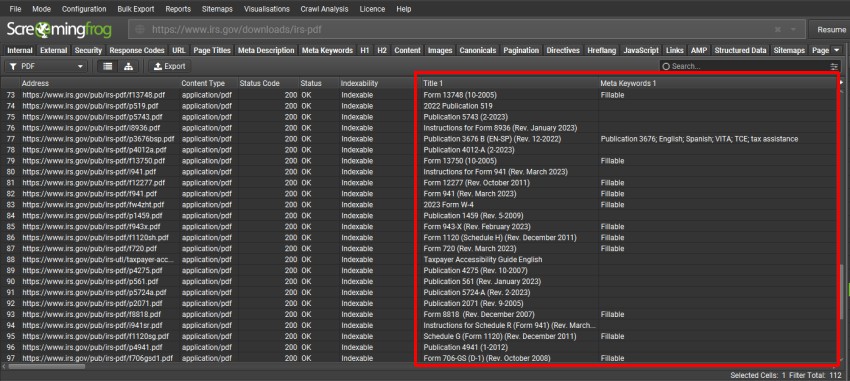Open the Configuration menu
Image resolution: width=850 pixels, height=381 pixels.
[84, 9]
